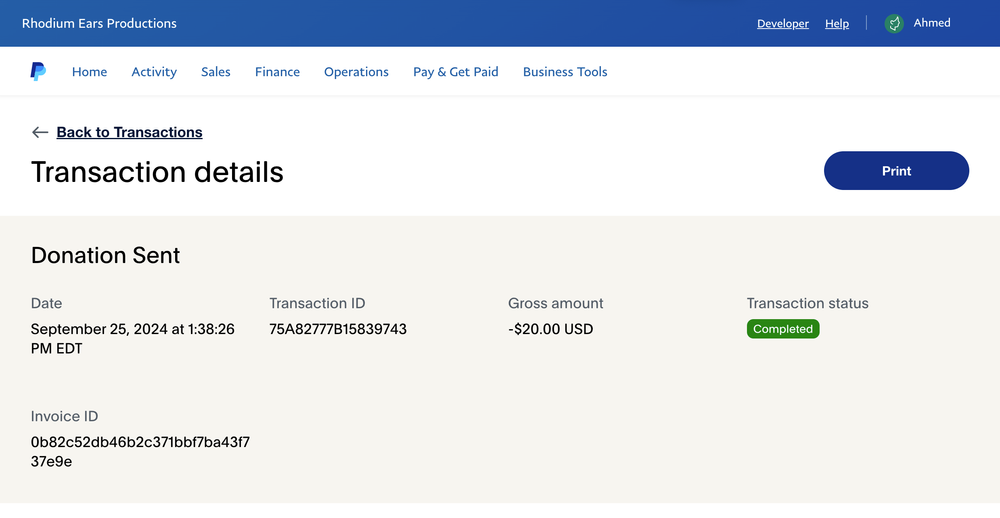This screenshot has width=1000, height=518.
Task: Select the Finance menu item
Action: [x=277, y=72]
